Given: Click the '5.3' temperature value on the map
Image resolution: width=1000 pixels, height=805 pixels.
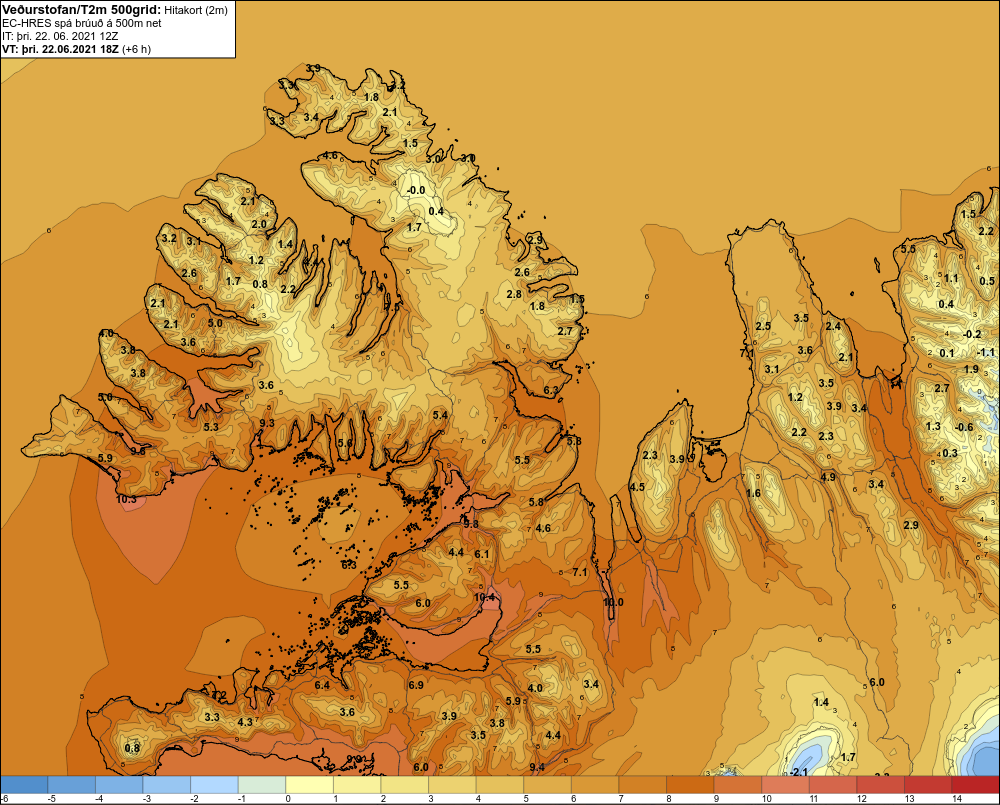Looking at the screenshot, I should coord(210,427).
